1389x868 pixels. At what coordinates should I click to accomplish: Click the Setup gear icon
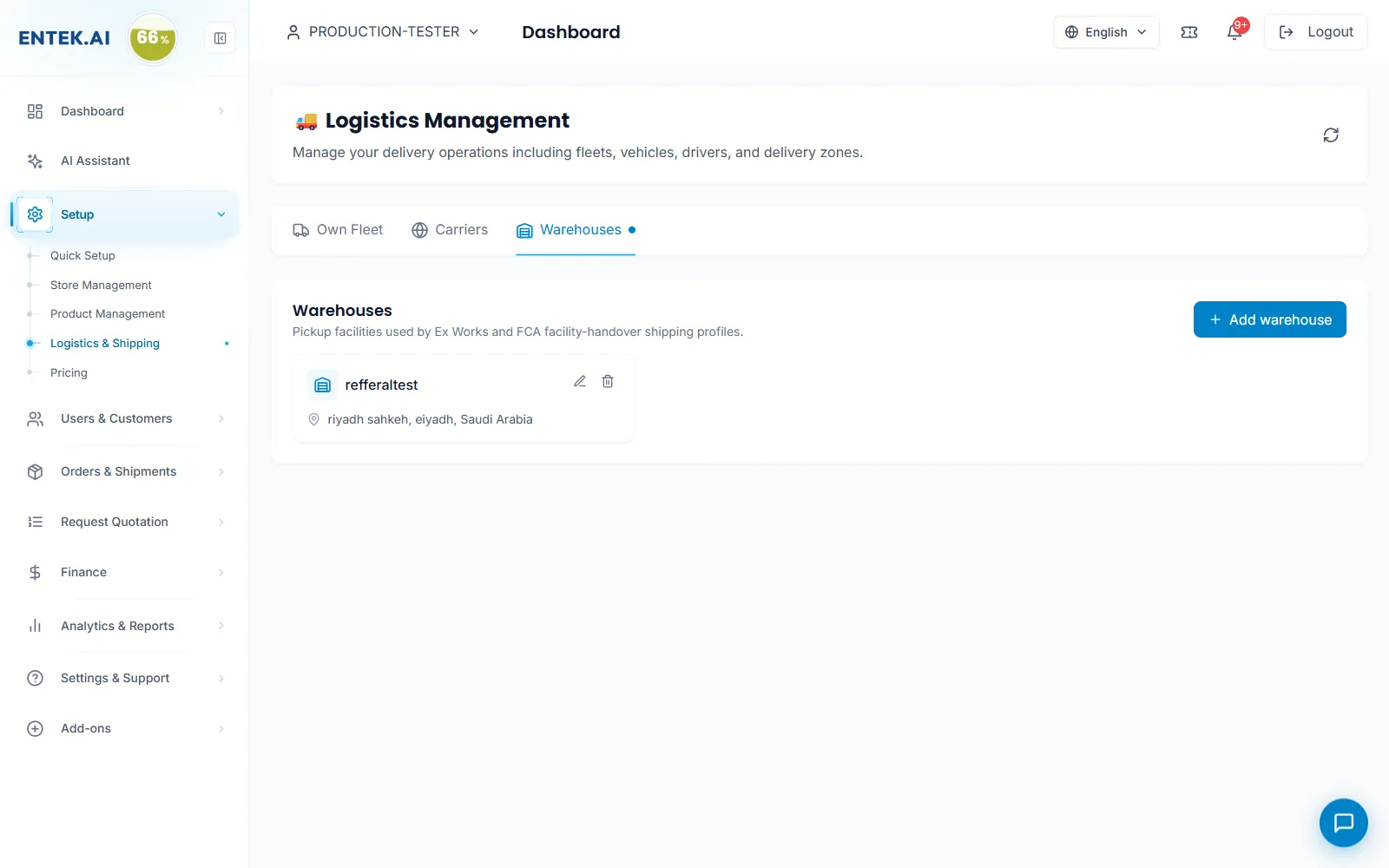[x=35, y=214]
